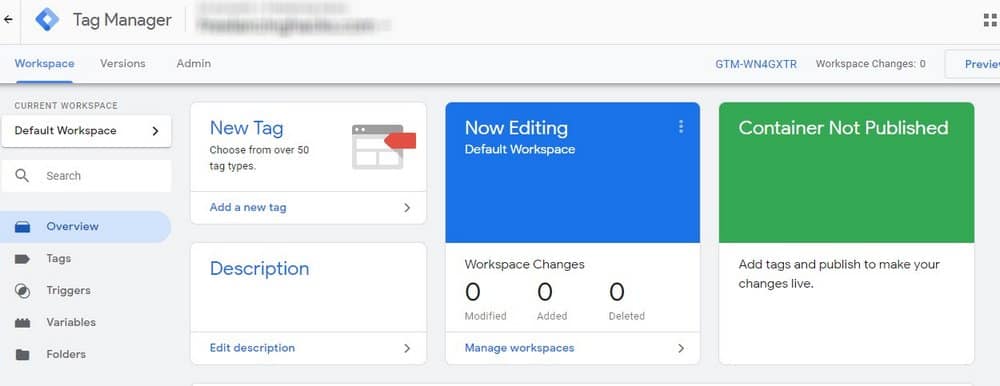Viewport: 1000px width, 386px height.
Task: Switch to the Admin tab
Action: point(194,64)
